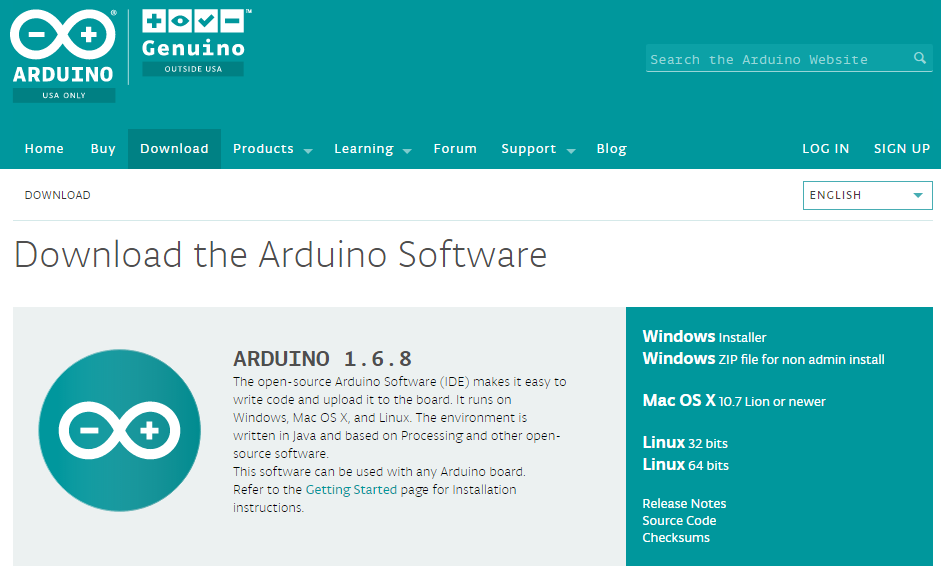Click the DOWNLOAD breadcrumb text
This screenshot has height=572, width=941.
(58, 195)
